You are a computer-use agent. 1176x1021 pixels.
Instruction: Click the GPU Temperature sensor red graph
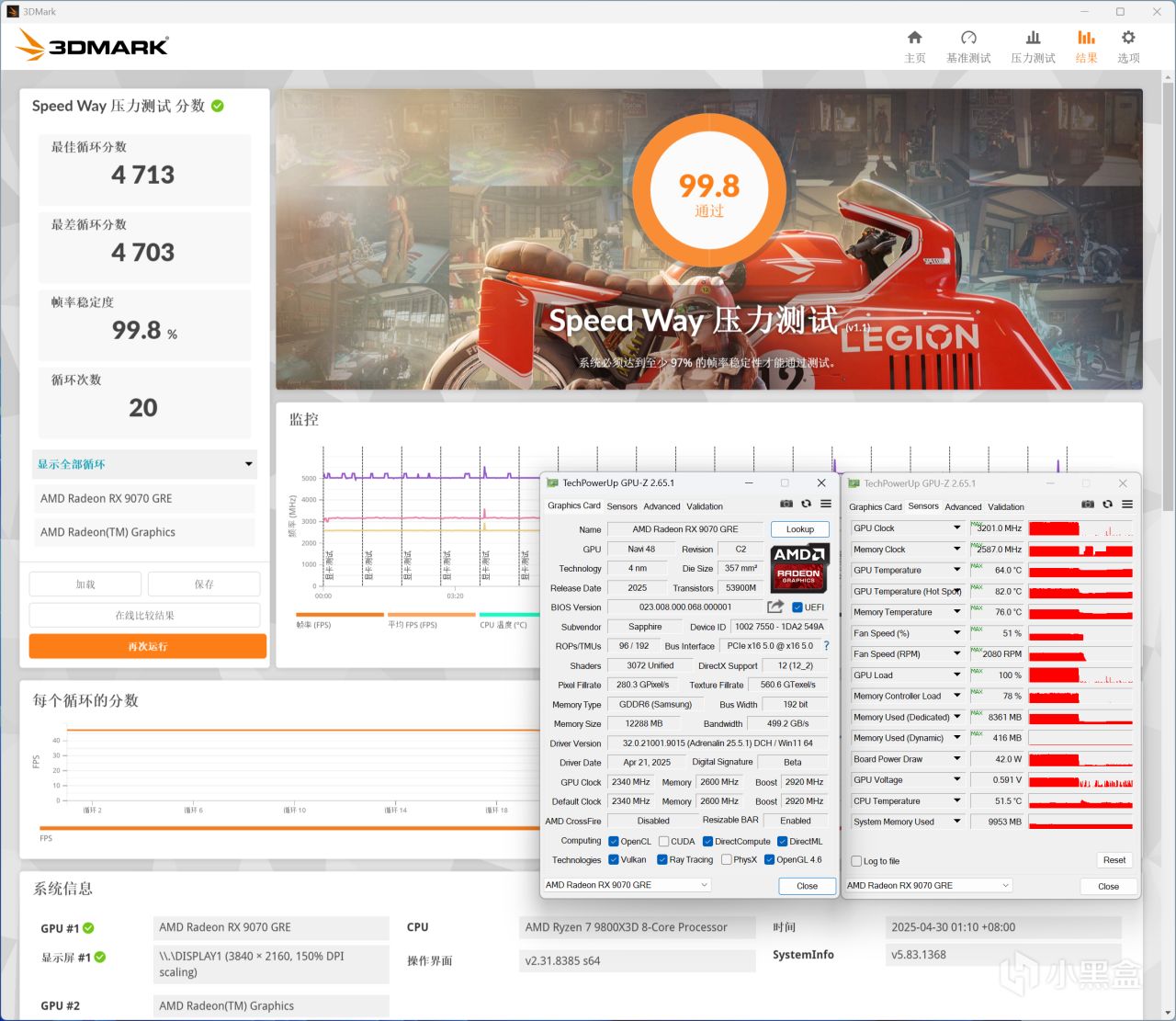(x=1080, y=571)
